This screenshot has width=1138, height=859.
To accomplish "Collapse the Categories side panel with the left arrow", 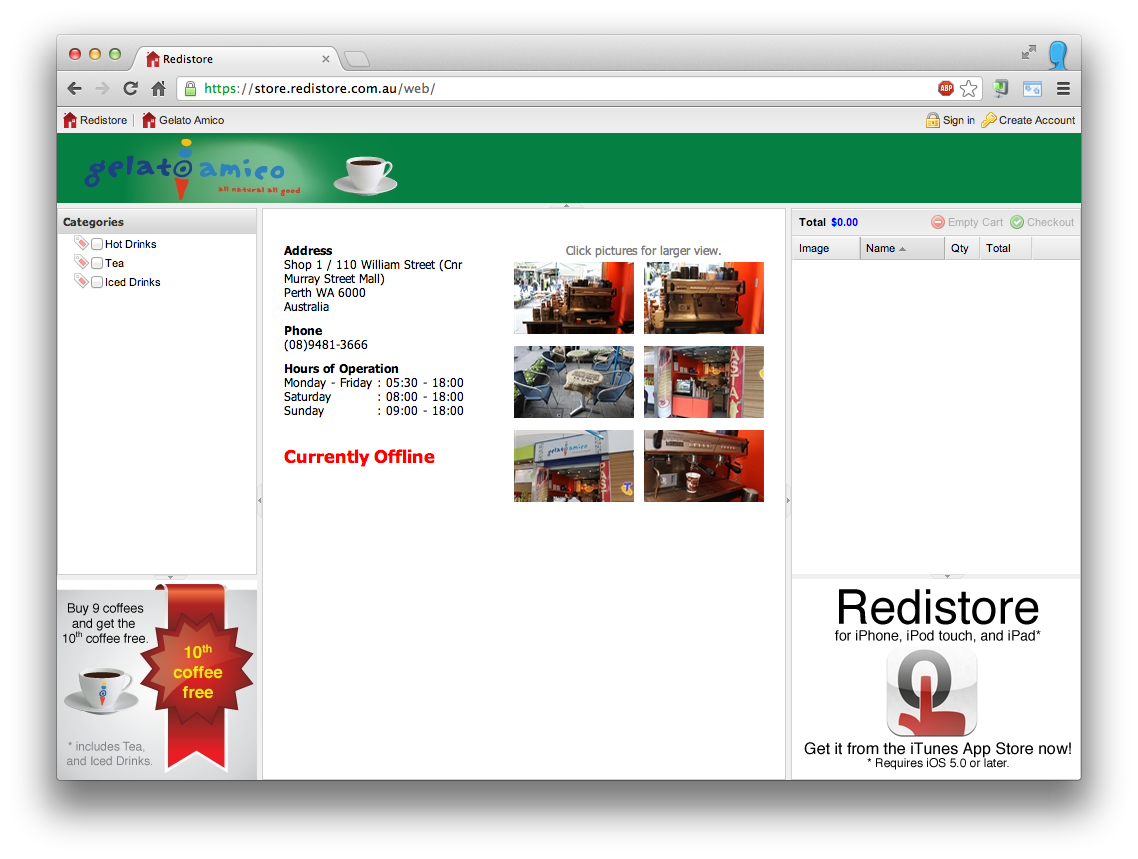I will point(260,500).
